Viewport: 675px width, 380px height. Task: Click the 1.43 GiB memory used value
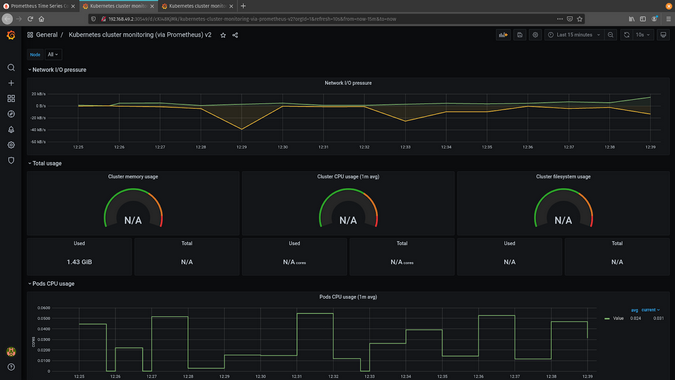(x=79, y=262)
